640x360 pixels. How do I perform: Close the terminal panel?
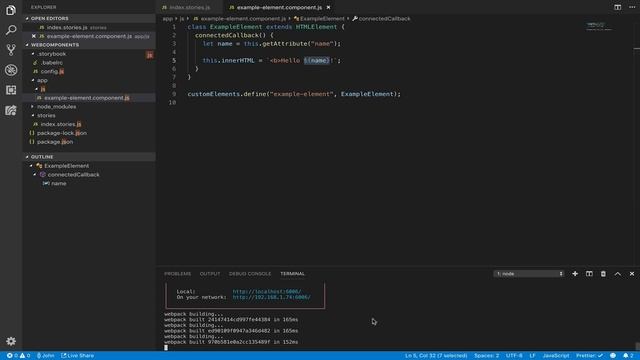point(632,273)
